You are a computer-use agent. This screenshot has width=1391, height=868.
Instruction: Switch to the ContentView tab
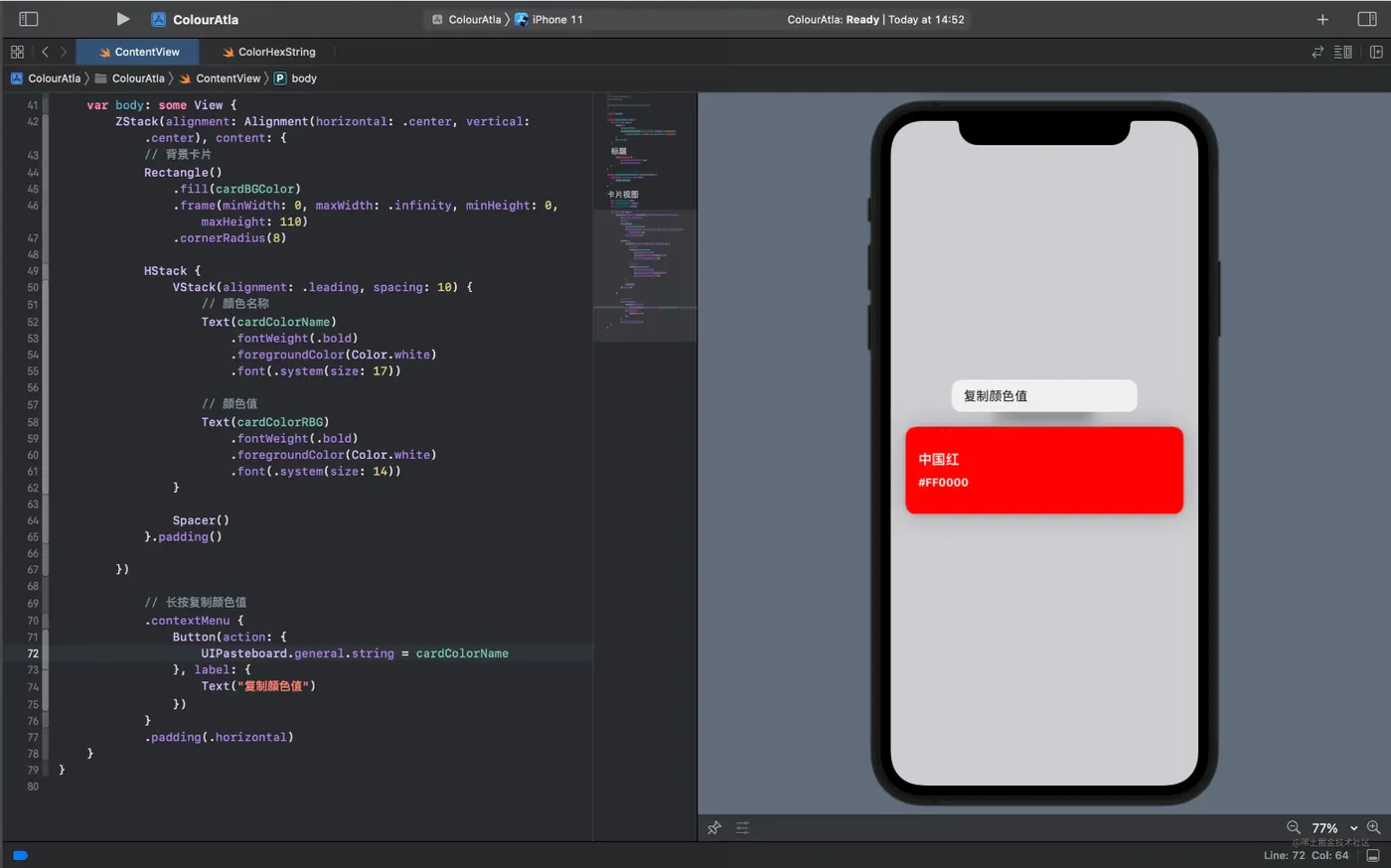(x=139, y=52)
